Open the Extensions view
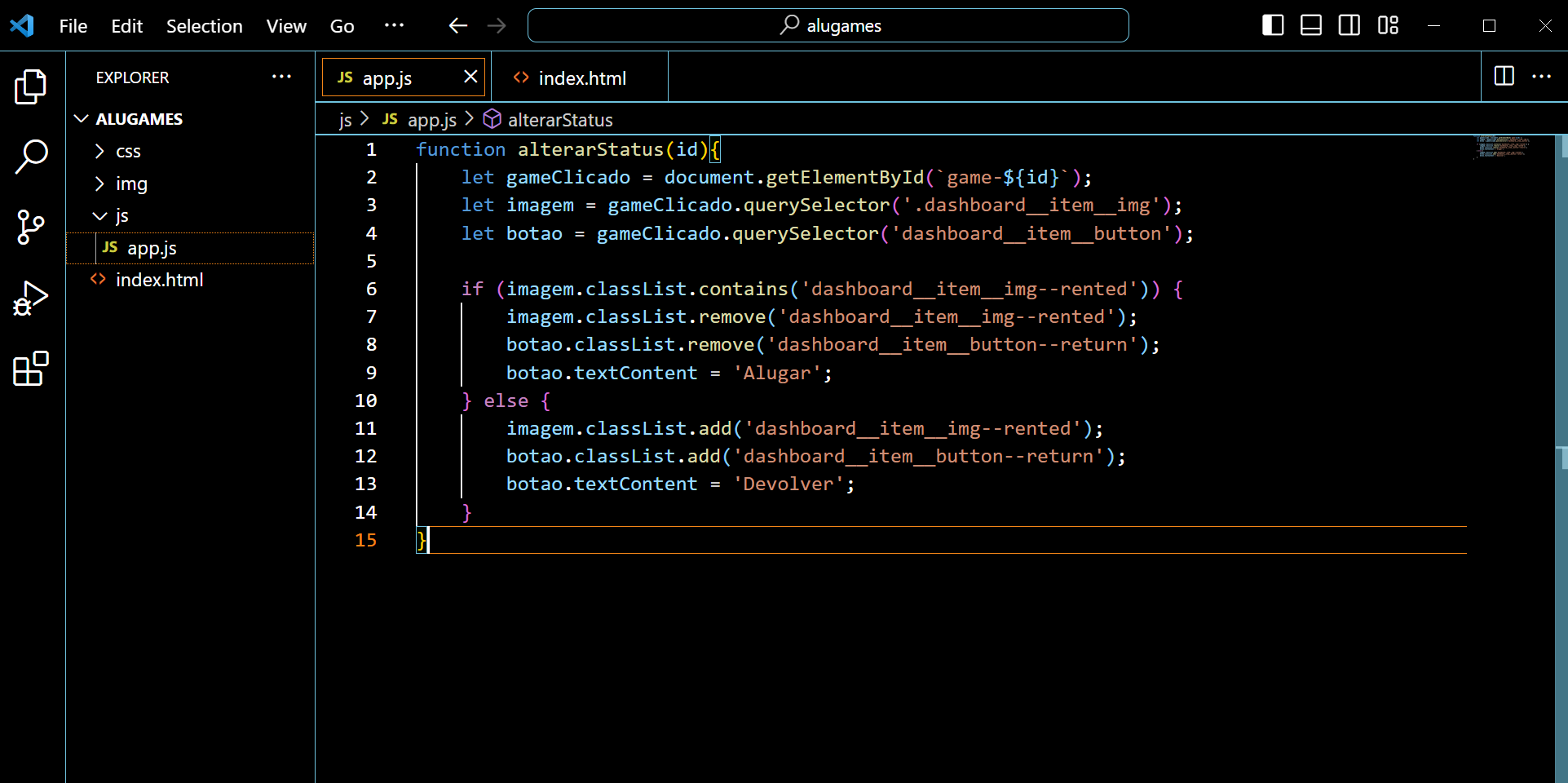Viewport: 1568px width, 783px height. [x=31, y=369]
